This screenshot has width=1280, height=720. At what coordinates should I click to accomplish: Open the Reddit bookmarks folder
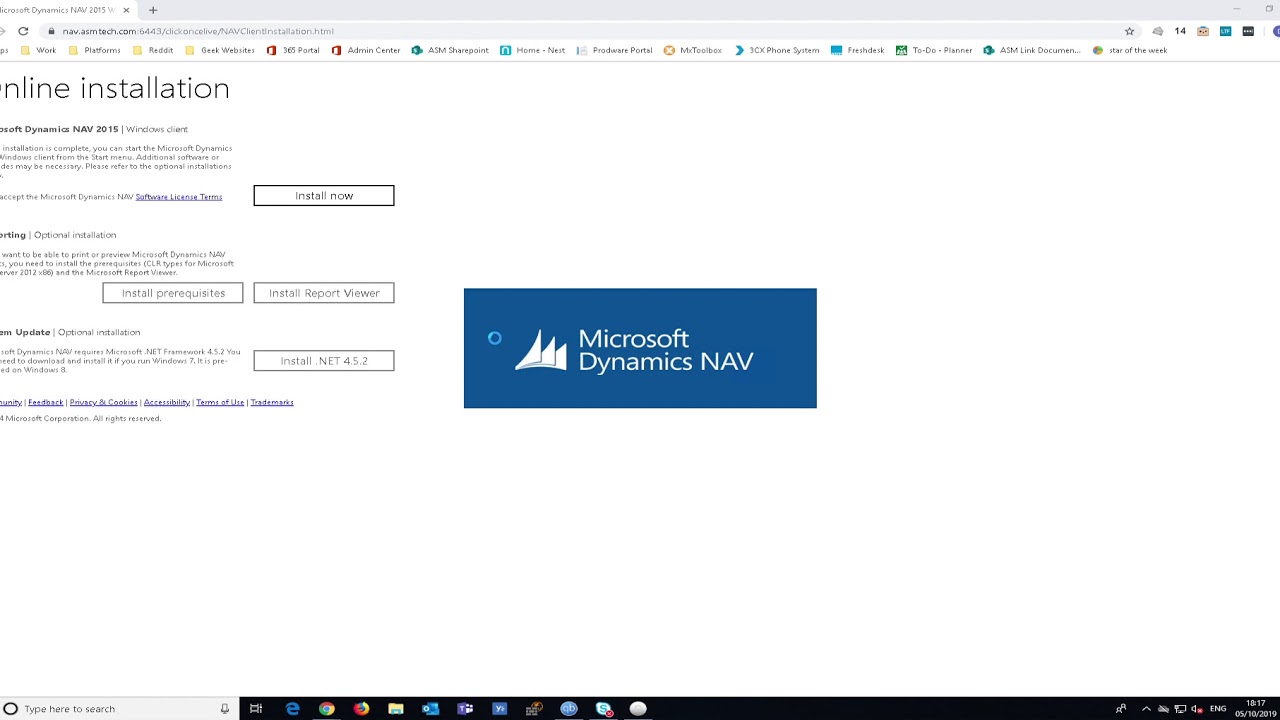[154, 50]
